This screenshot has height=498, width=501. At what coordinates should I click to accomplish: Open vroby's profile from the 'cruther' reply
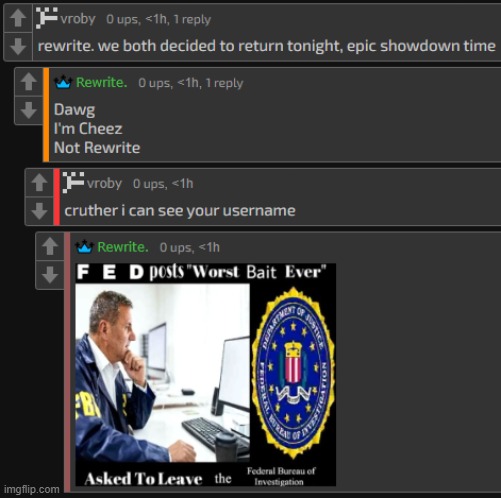(x=104, y=183)
